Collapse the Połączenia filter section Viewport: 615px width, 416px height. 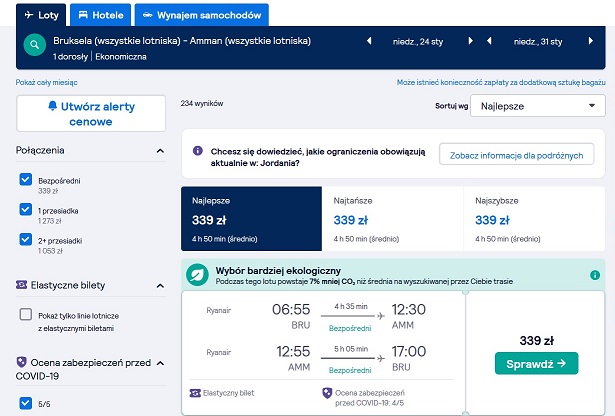[x=160, y=151]
